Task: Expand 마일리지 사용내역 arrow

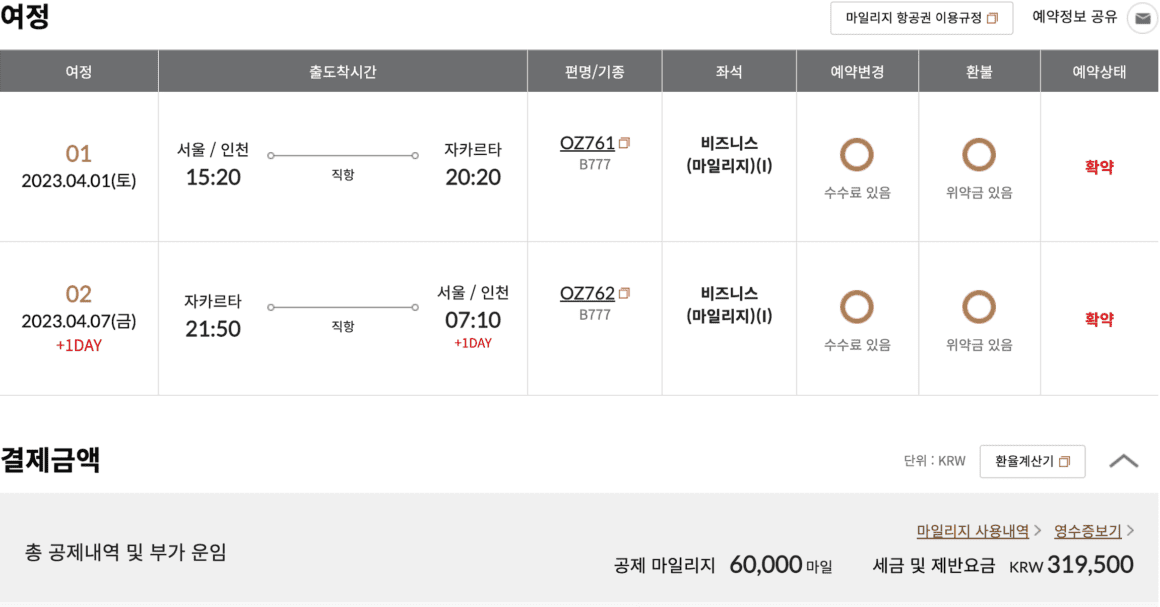Action: tap(1038, 531)
